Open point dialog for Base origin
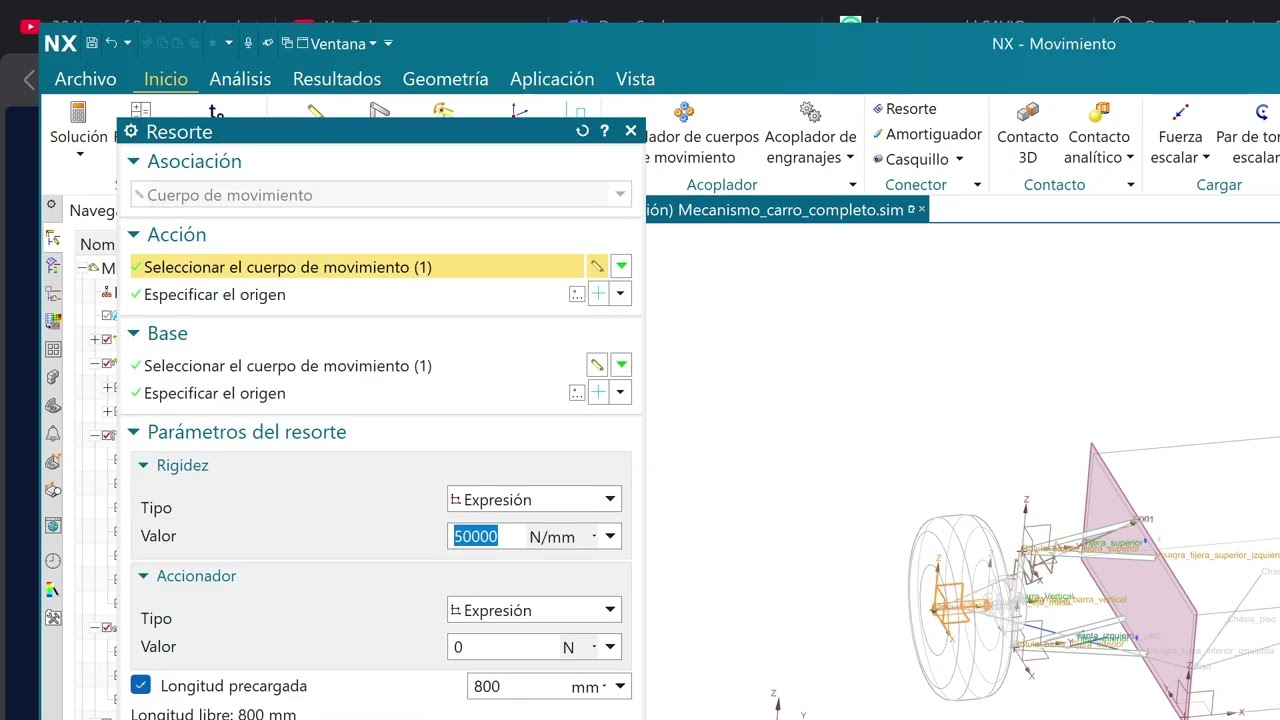The height and width of the screenshot is (720, 1280). click(x=577, y=393)
